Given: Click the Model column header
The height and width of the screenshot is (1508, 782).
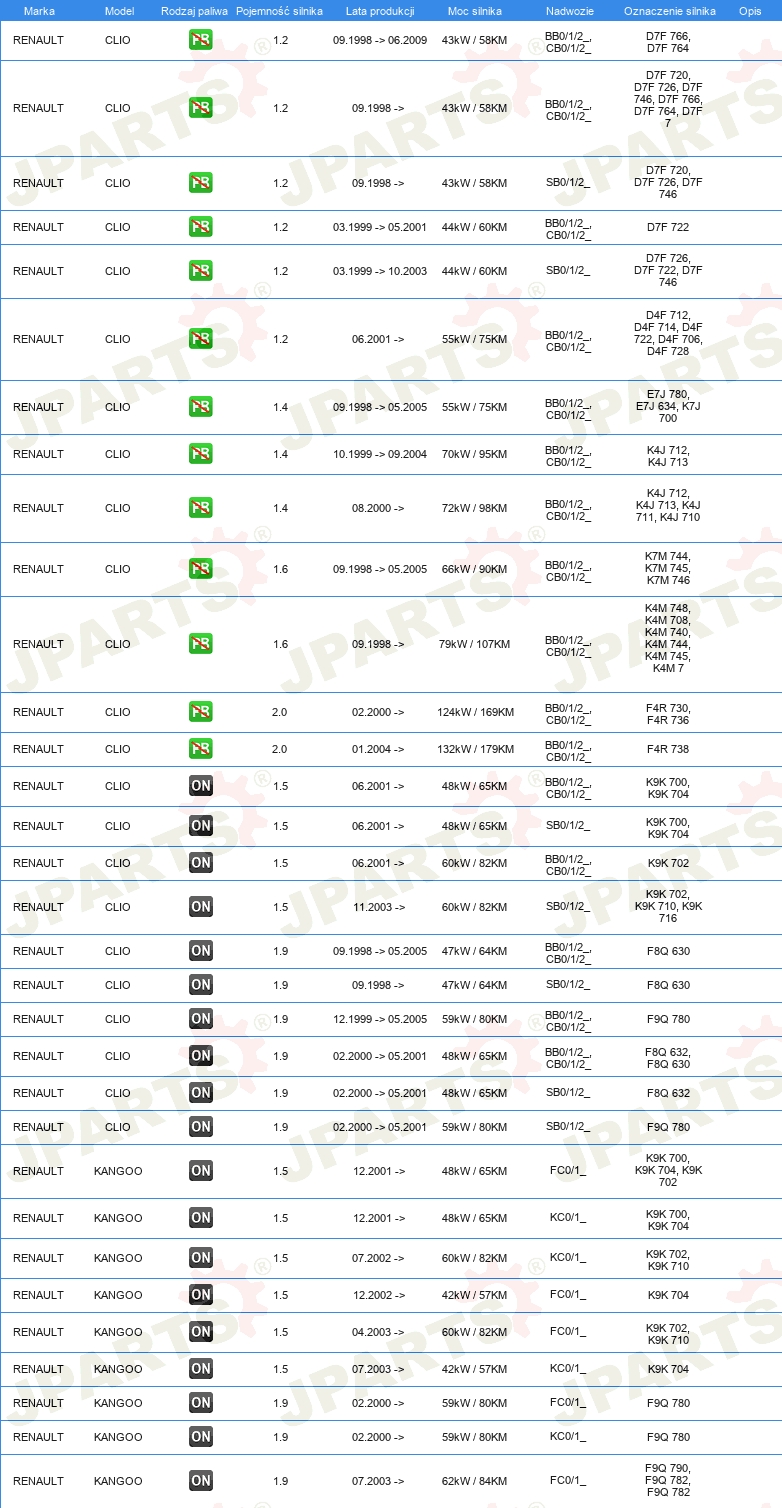Looking at the screenshot, I should click(x=118, y=11).
